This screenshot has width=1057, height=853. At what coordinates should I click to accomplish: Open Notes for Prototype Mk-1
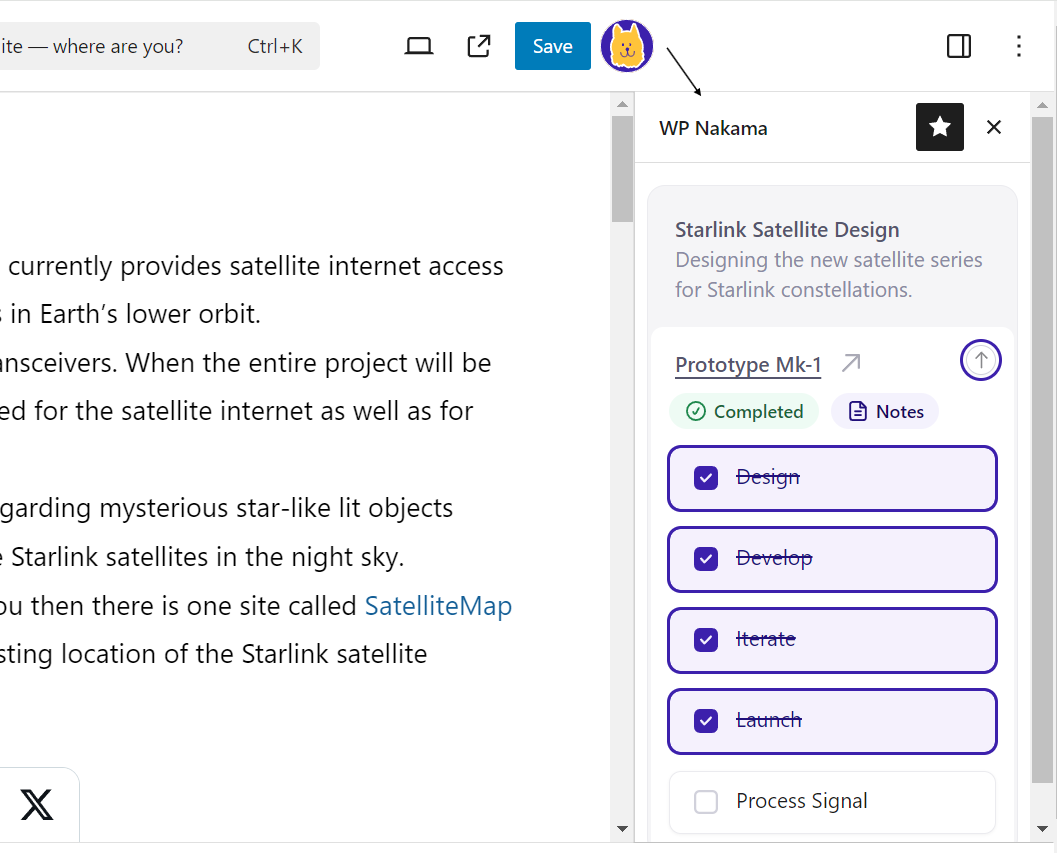(x=885, y=411)
